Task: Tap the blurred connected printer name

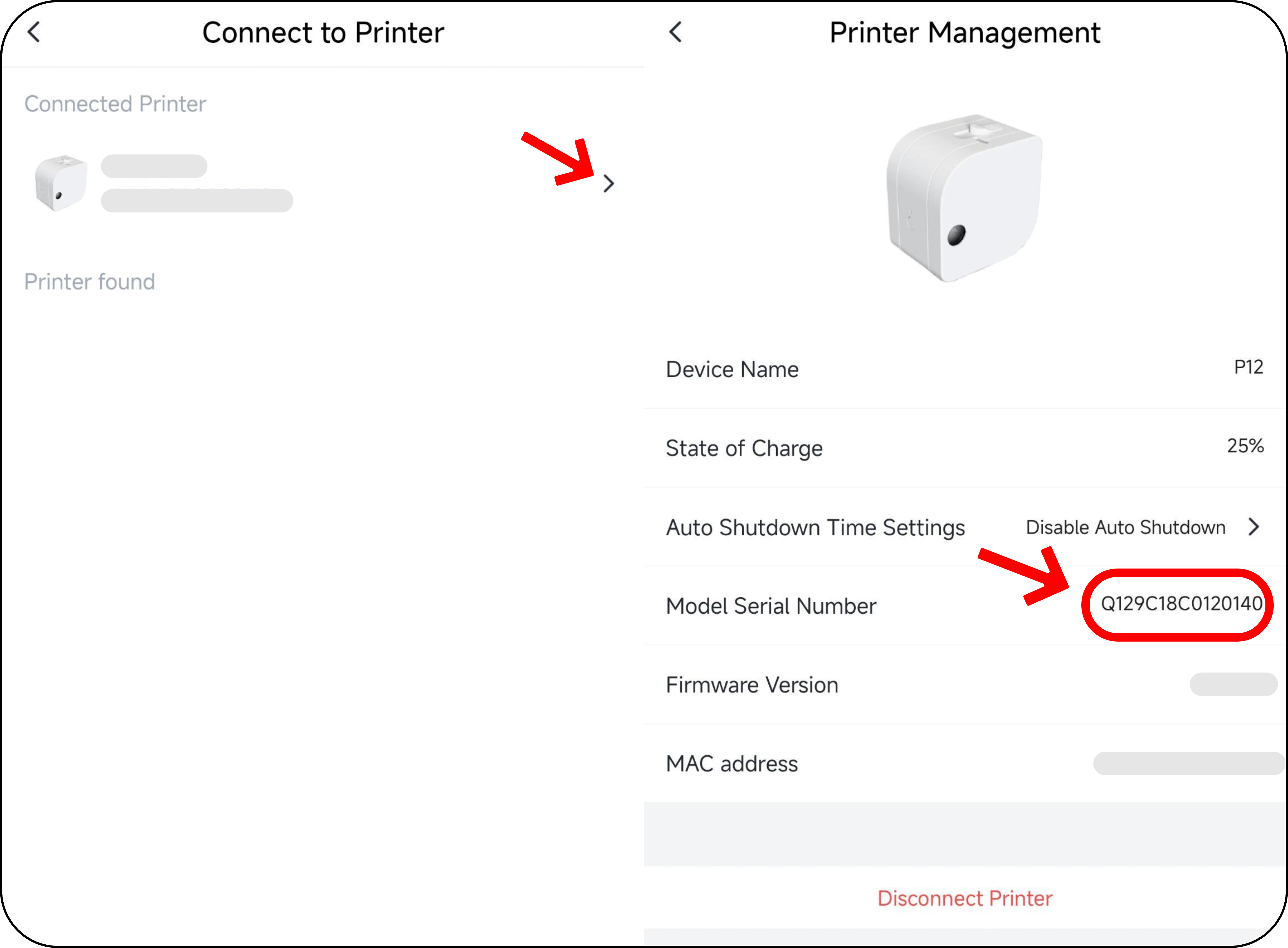Action: [x=154, y=166]
